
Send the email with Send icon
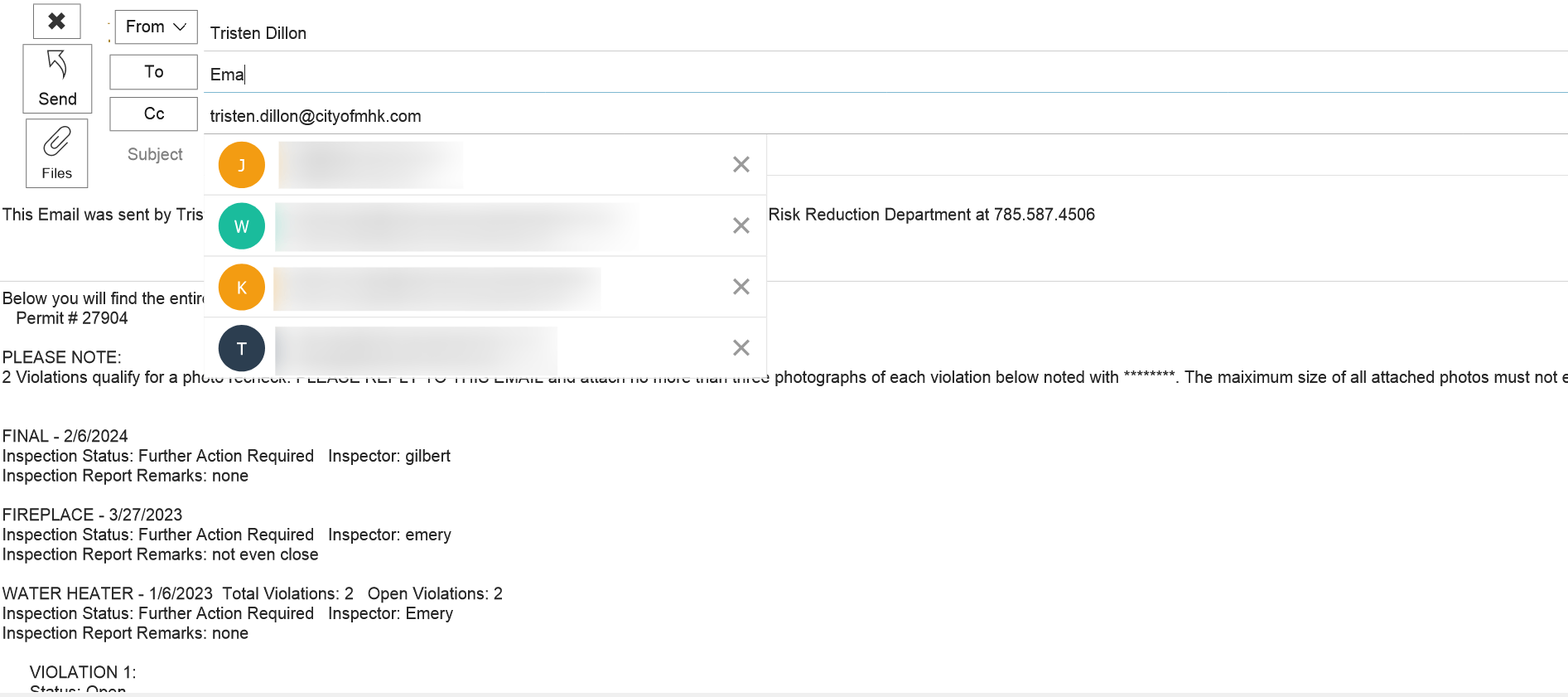click(x=57, y=79)
